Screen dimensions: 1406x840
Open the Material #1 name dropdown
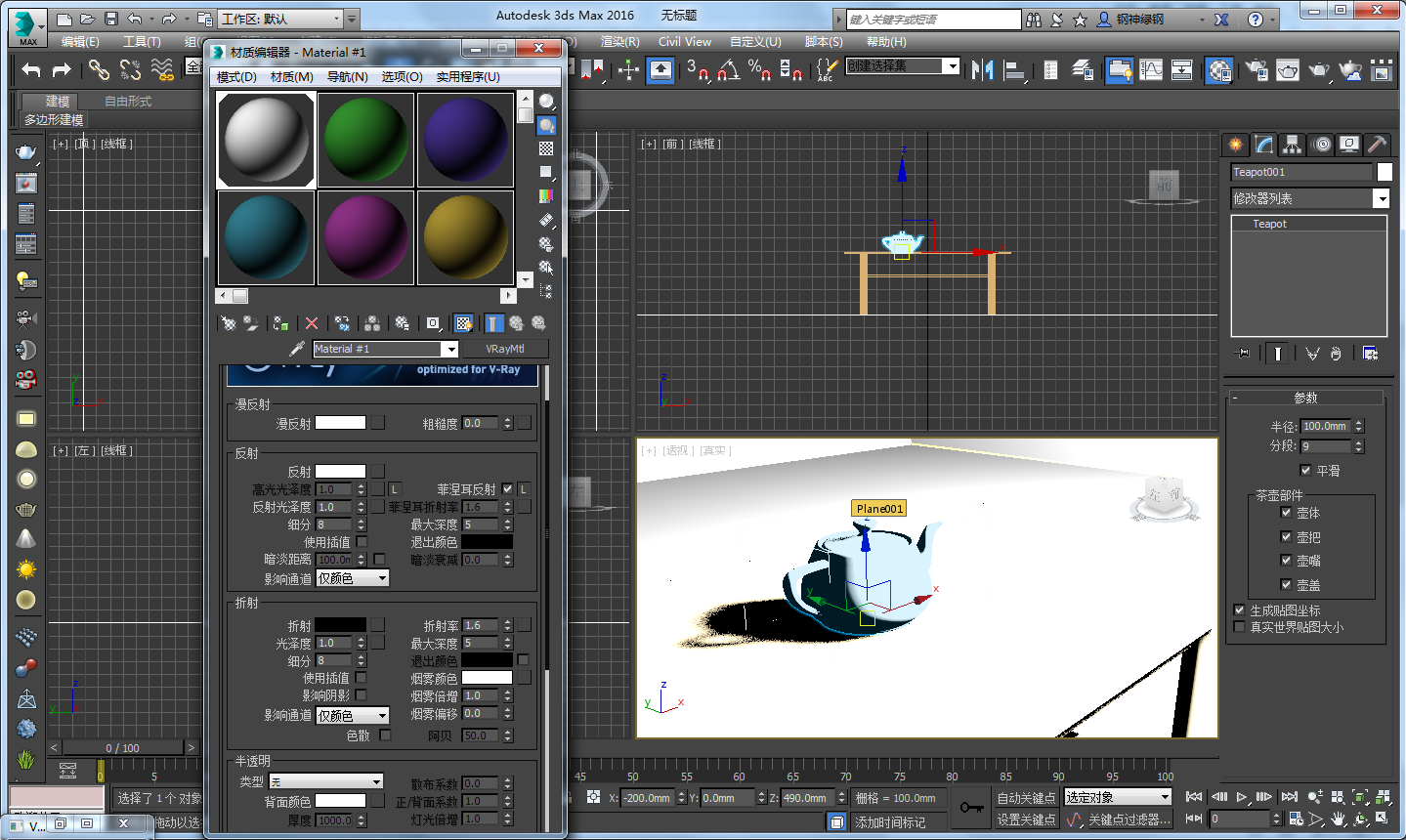click(450, 349)
